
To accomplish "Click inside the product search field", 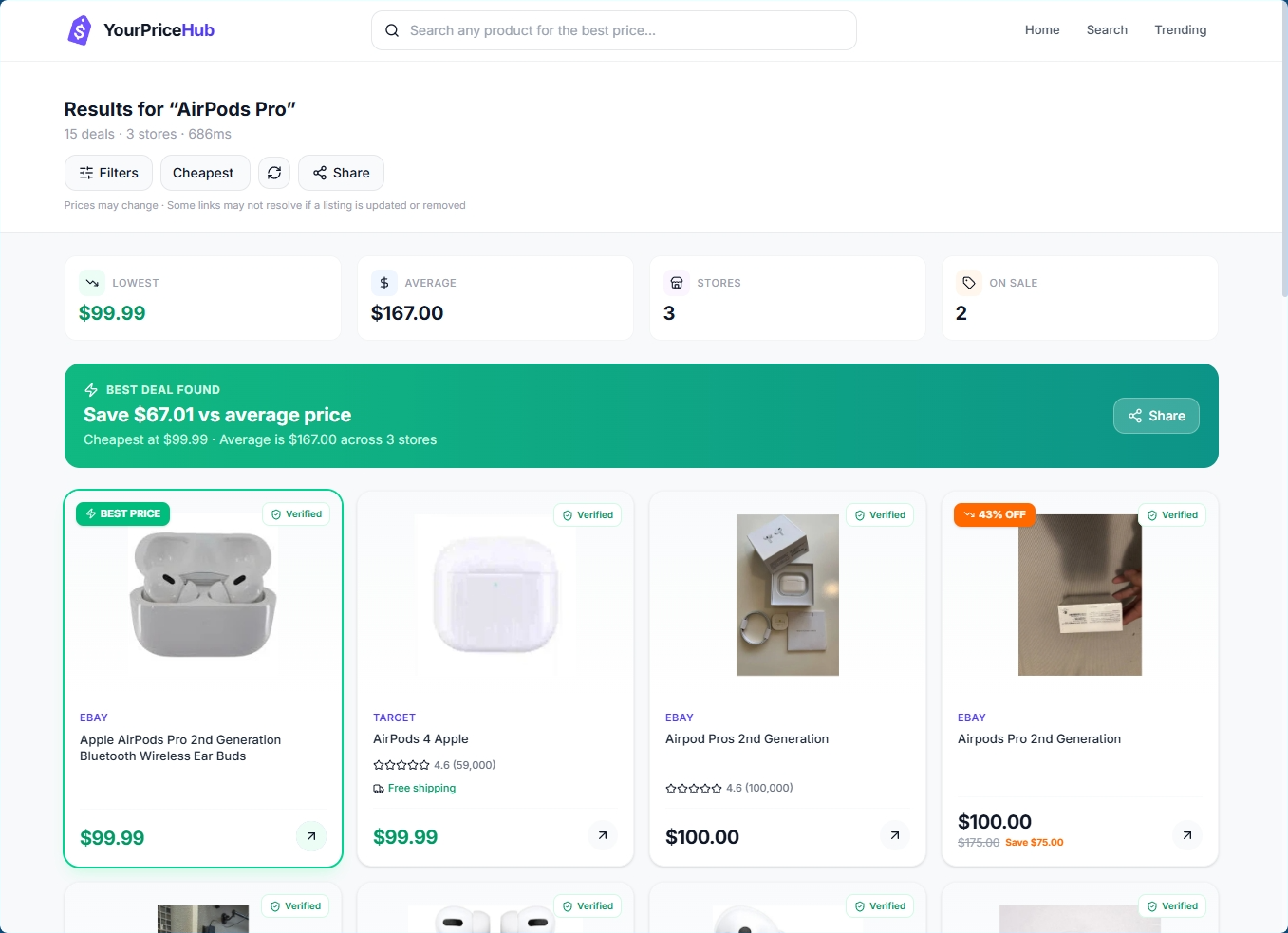I will point(613,30).
